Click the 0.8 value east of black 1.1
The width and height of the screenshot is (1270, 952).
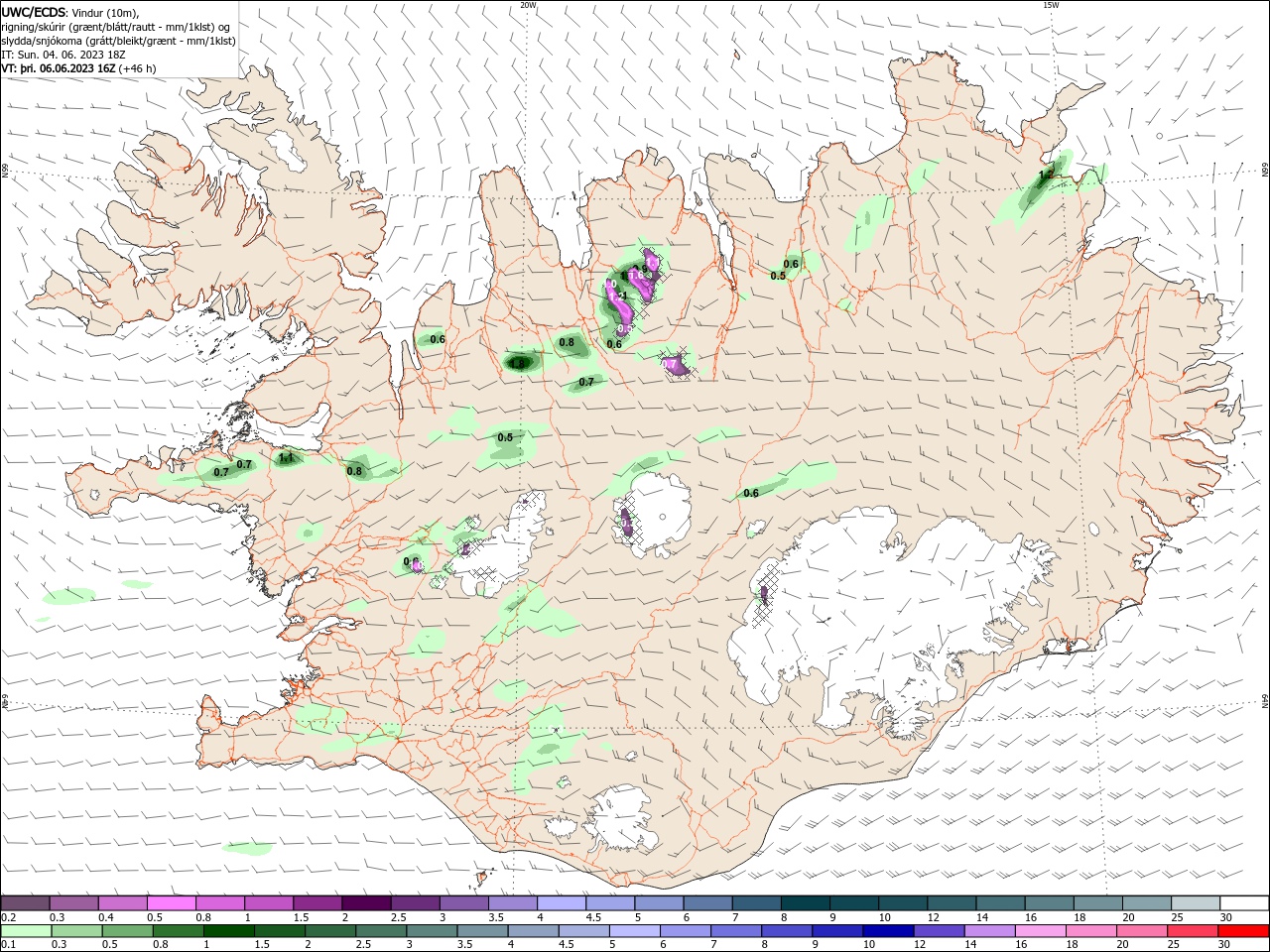(x=354, y=471)
